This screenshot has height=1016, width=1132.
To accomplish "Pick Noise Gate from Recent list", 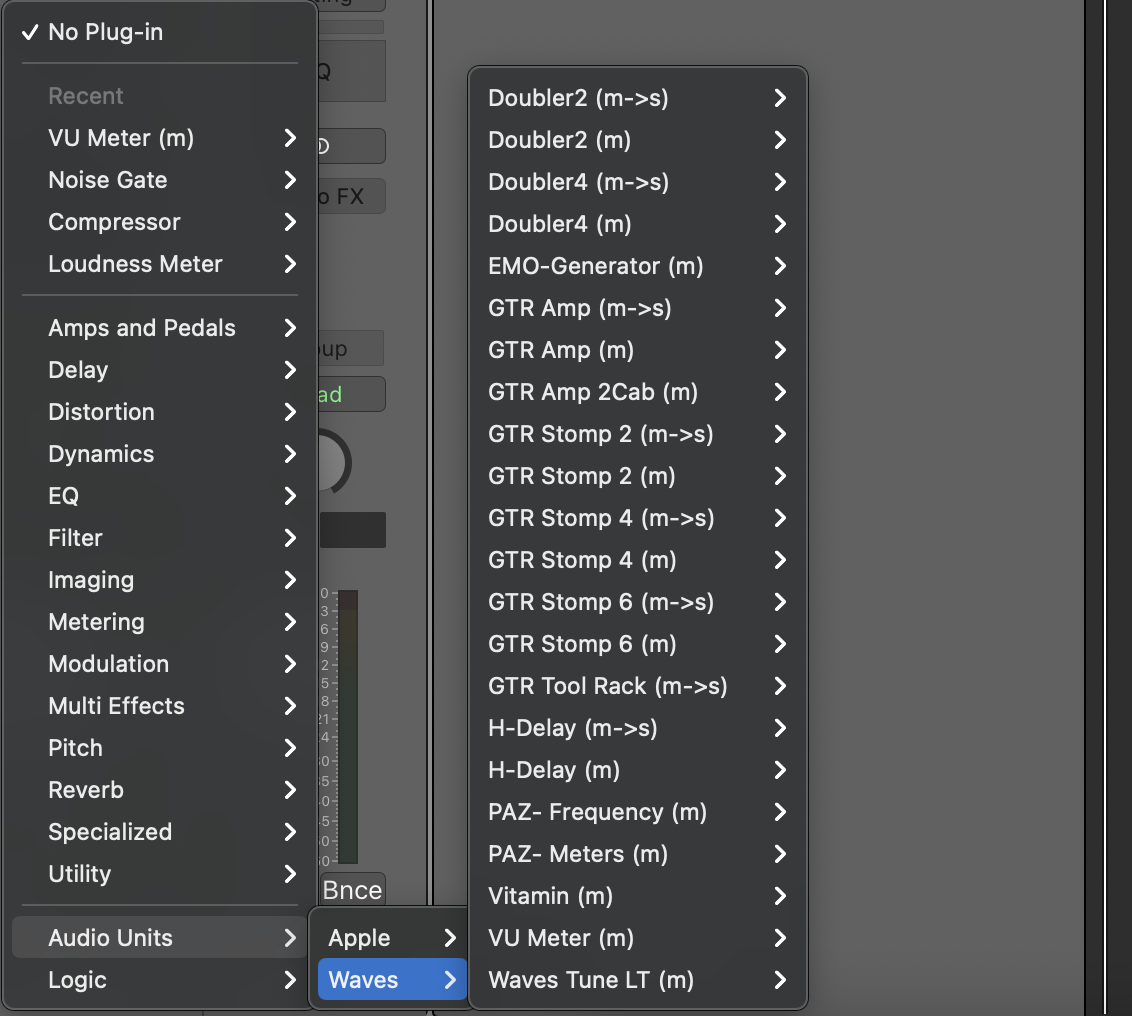I will coord(108,180).
